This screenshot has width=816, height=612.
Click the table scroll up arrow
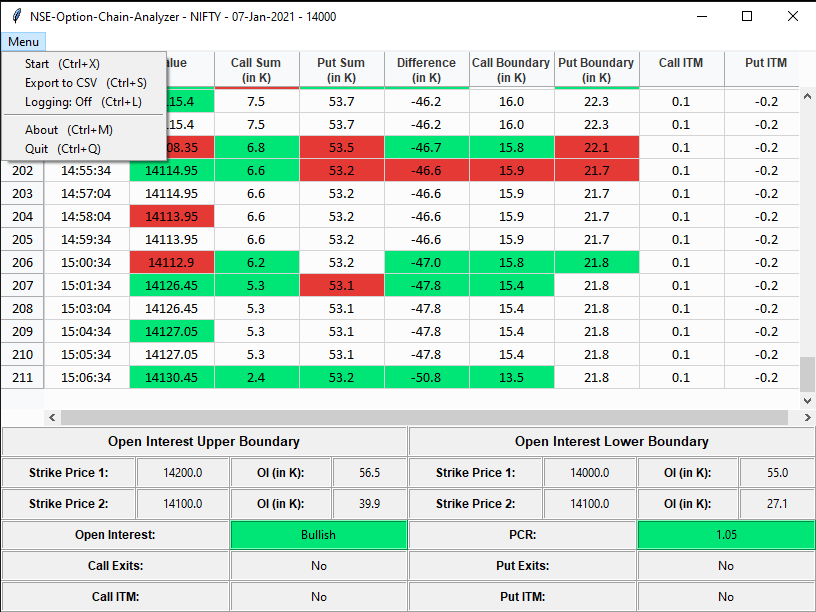807,96
